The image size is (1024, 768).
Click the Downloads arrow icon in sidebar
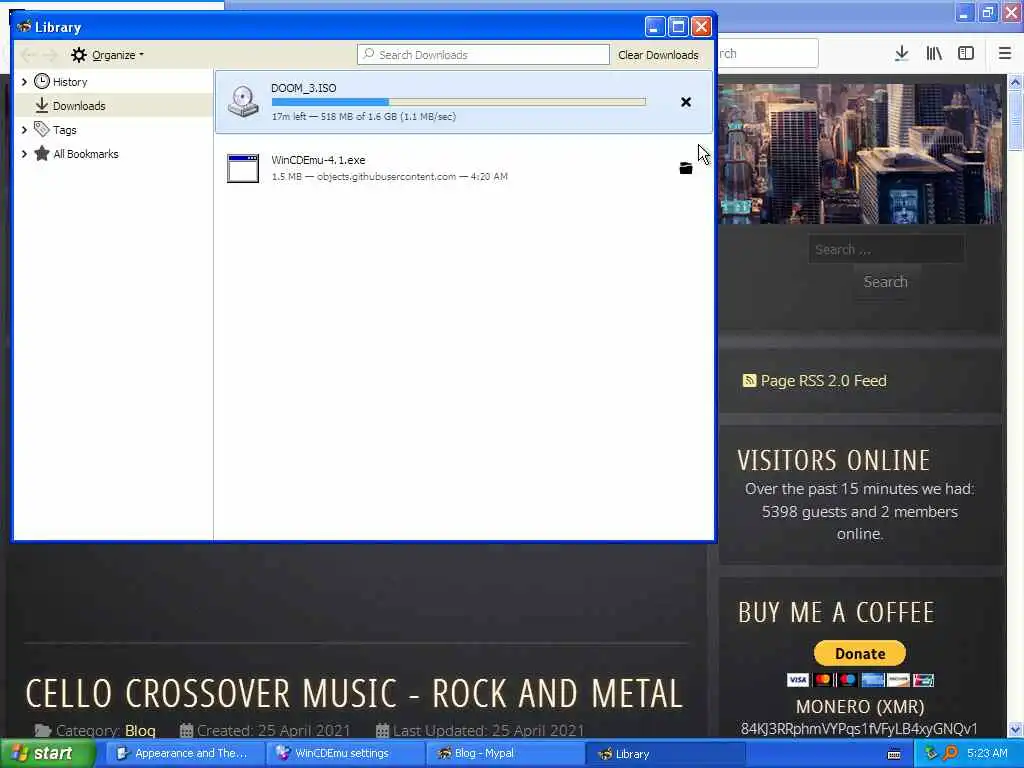42,105
